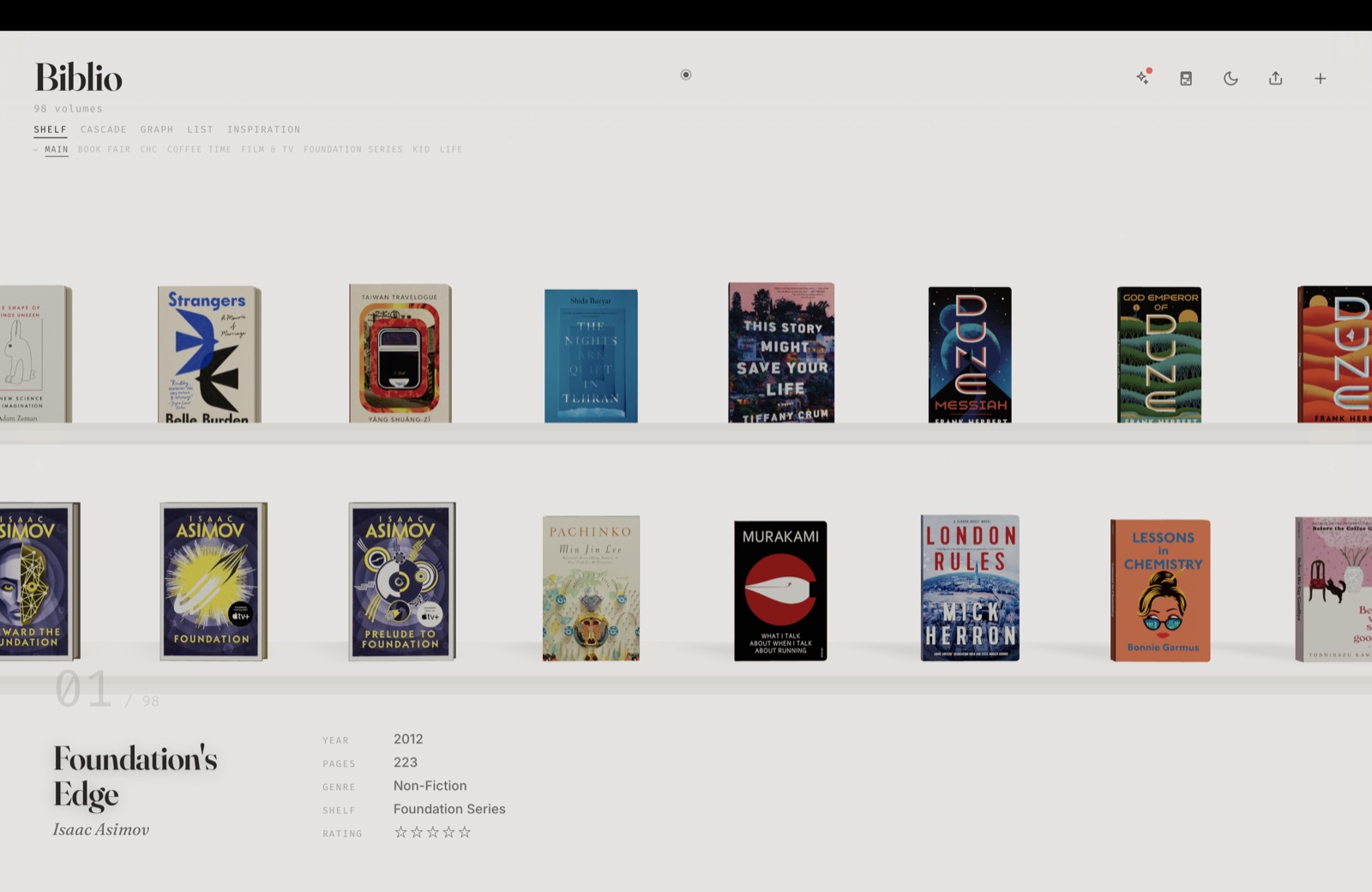Switch to the SHELF view tab
The height and width of the screenshot is (892, 1372).
[x=50, y=130]
